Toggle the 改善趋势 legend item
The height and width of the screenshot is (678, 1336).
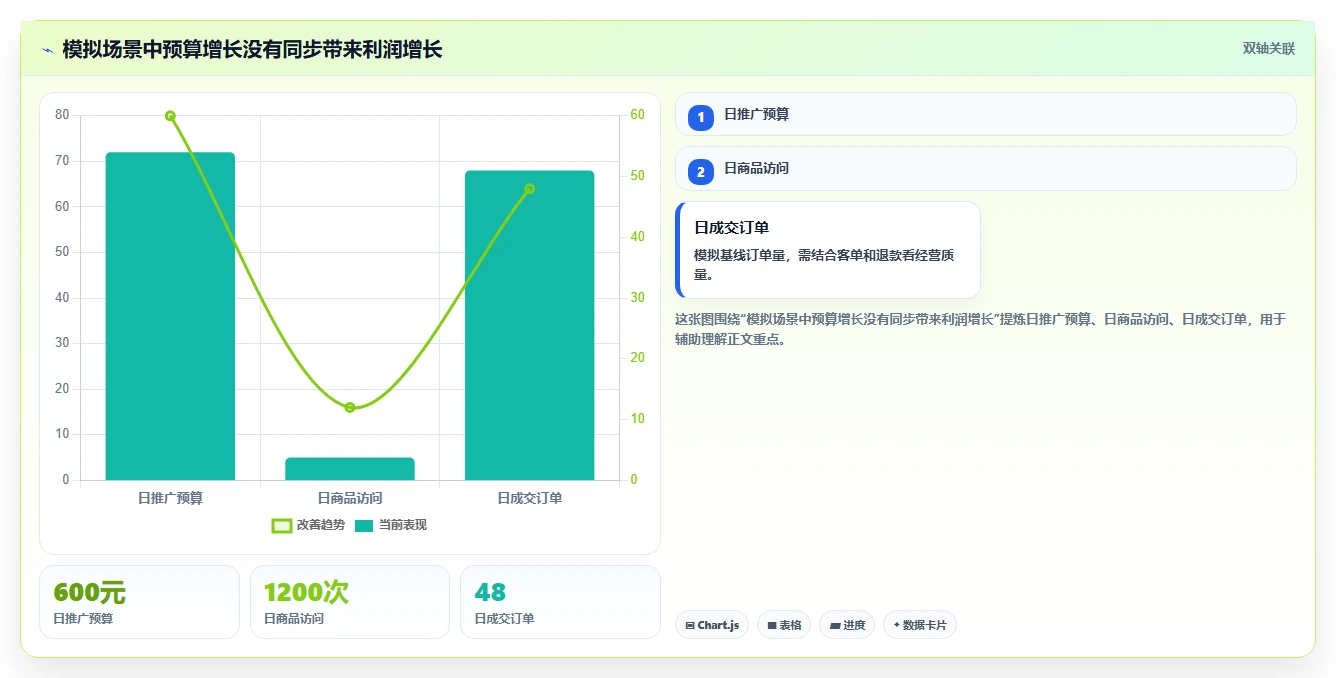point(308,525)
